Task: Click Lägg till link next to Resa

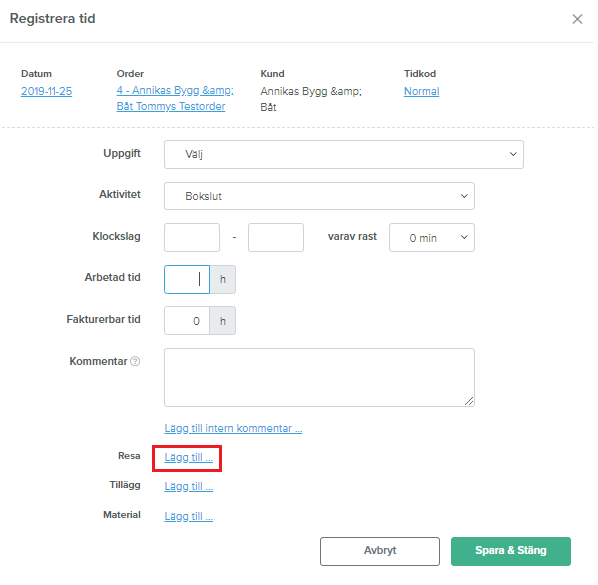Action: pyautogui.click(x=188, y=457)
